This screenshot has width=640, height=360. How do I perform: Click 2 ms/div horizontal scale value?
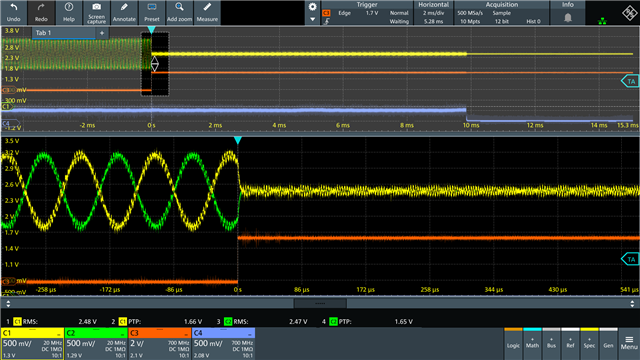click(433, 13)
